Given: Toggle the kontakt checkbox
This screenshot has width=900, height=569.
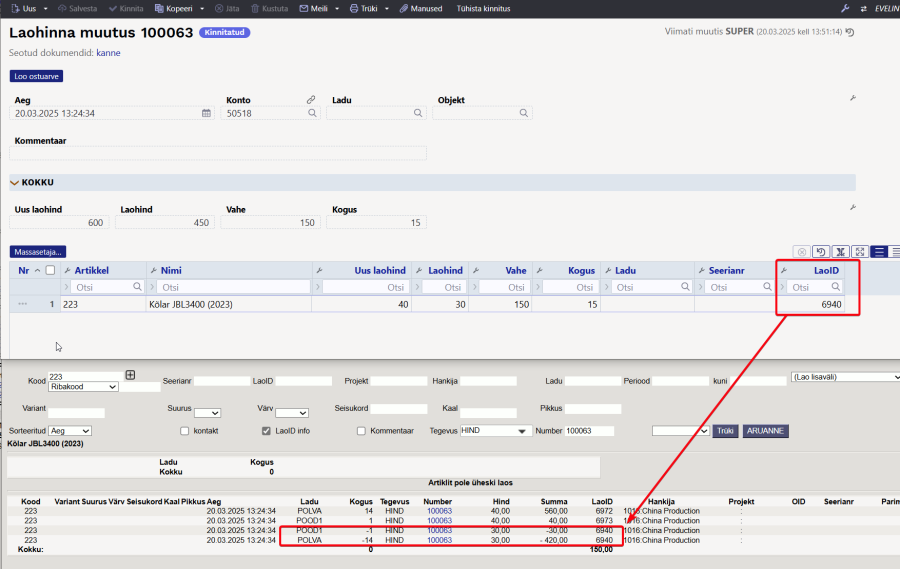Looking at the screenshot, I should tap(184, 431).
